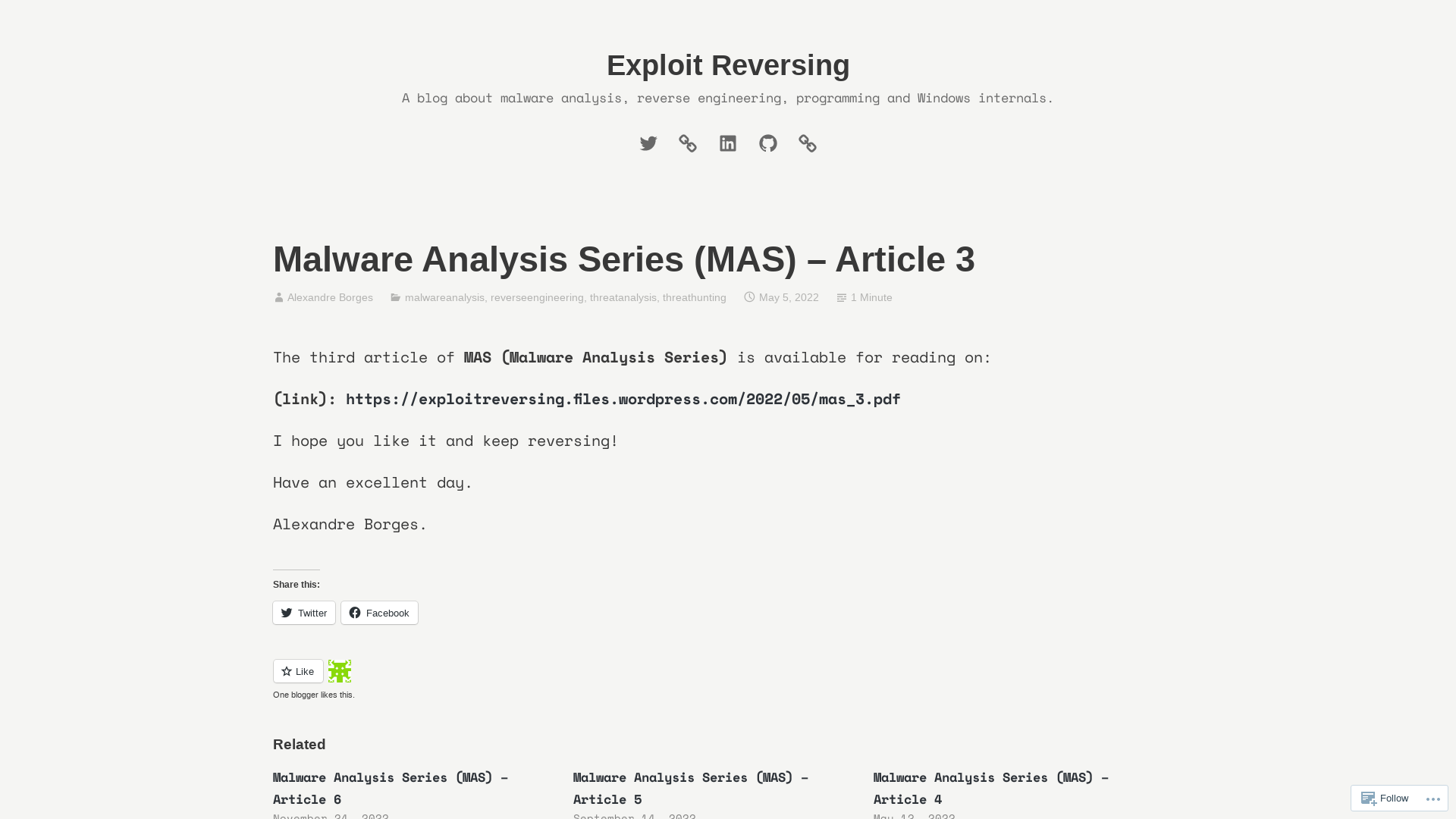Click the threatanalysis tag label
Image resolution: width=1456 pixels, height=819 pixels.
click(623, 297)
